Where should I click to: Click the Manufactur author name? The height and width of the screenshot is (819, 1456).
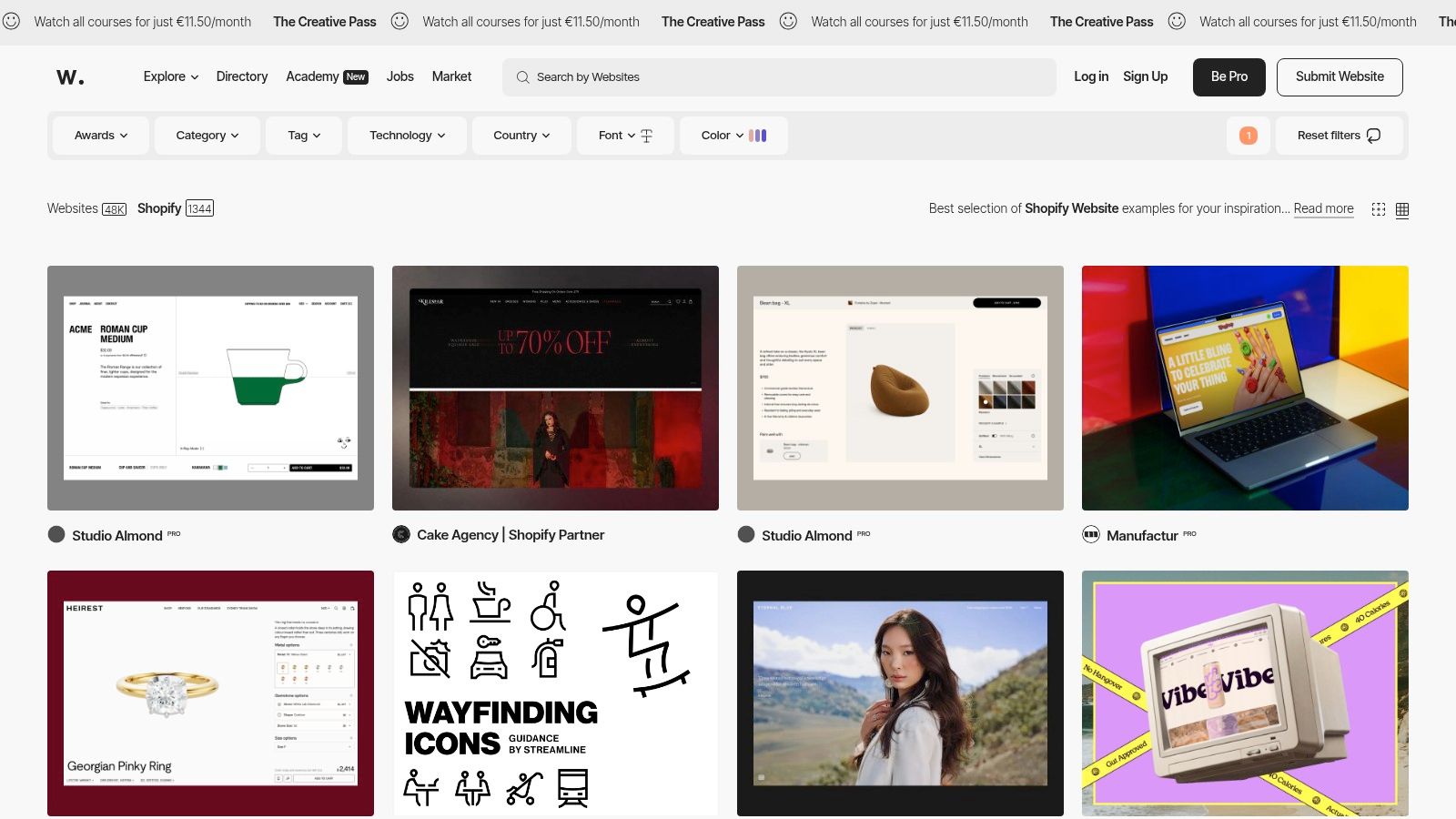point(1142,535)
